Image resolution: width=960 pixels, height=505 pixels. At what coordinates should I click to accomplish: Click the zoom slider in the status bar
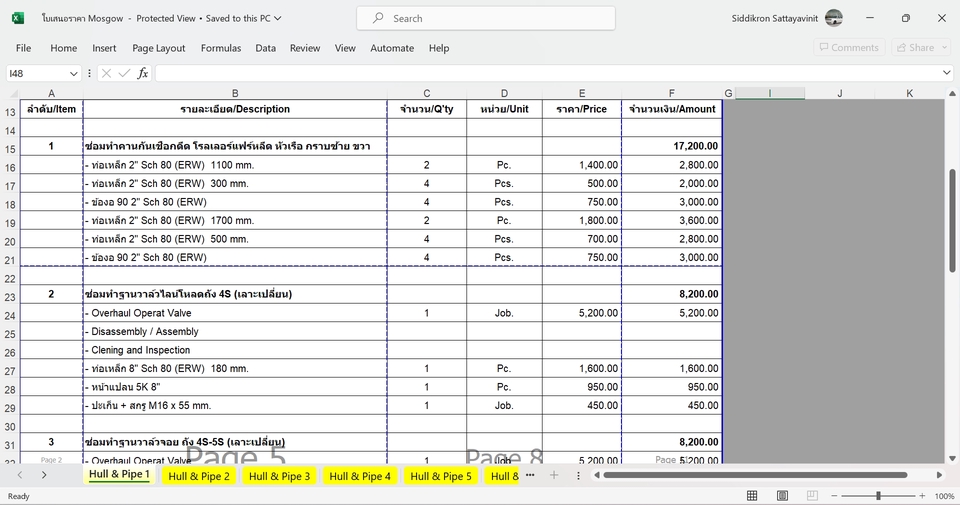879,496
